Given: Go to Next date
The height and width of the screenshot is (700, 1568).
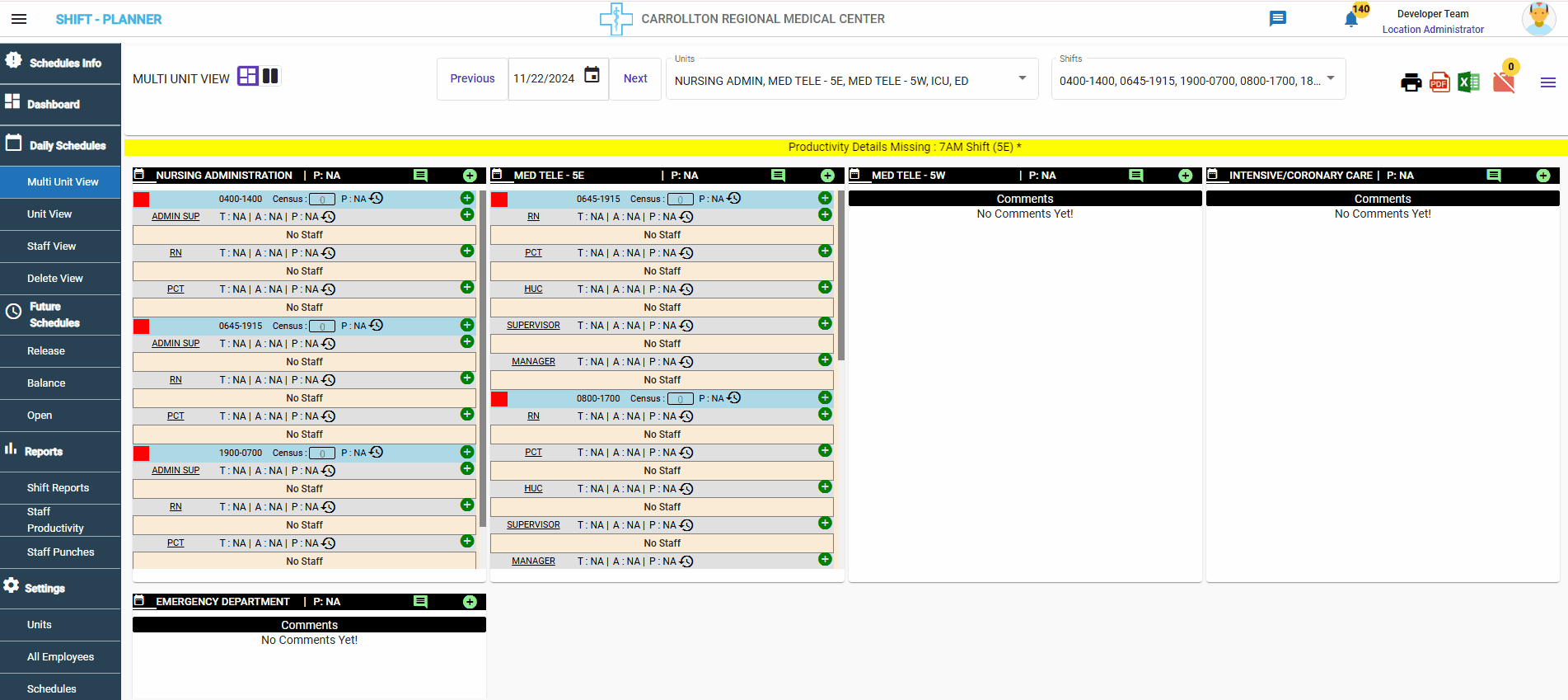Looking at the screenshot, I should pyautogui.click(x=635, y=79).
